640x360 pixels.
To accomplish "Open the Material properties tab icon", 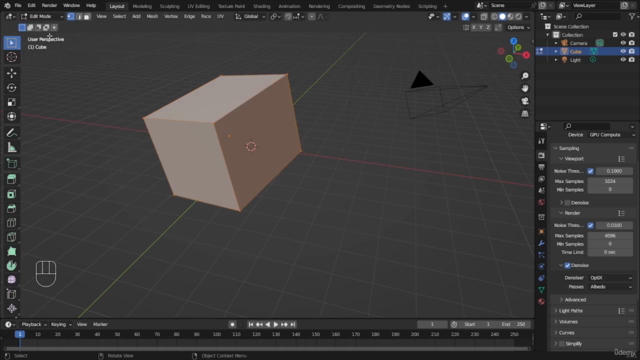I will tap(541, 302).
